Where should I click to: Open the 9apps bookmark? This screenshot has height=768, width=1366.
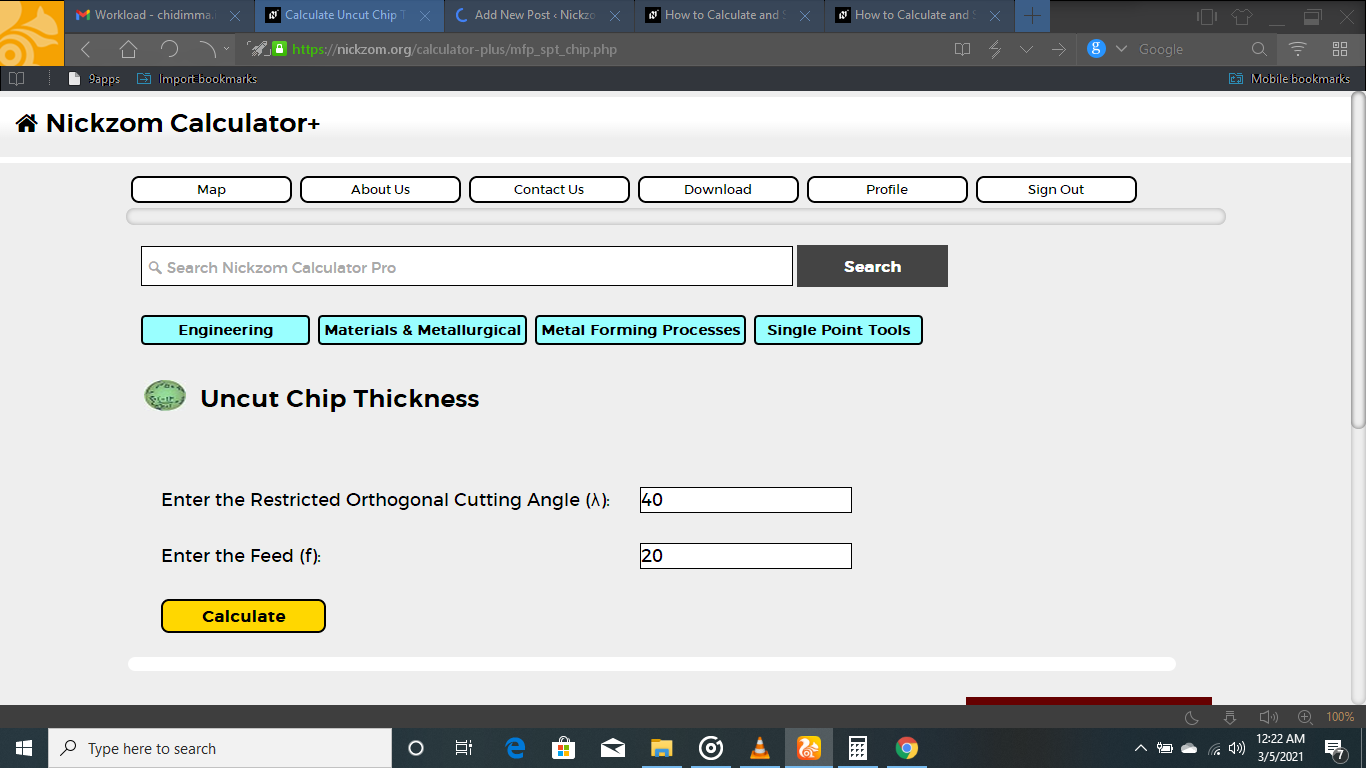[x=94, y=79]
